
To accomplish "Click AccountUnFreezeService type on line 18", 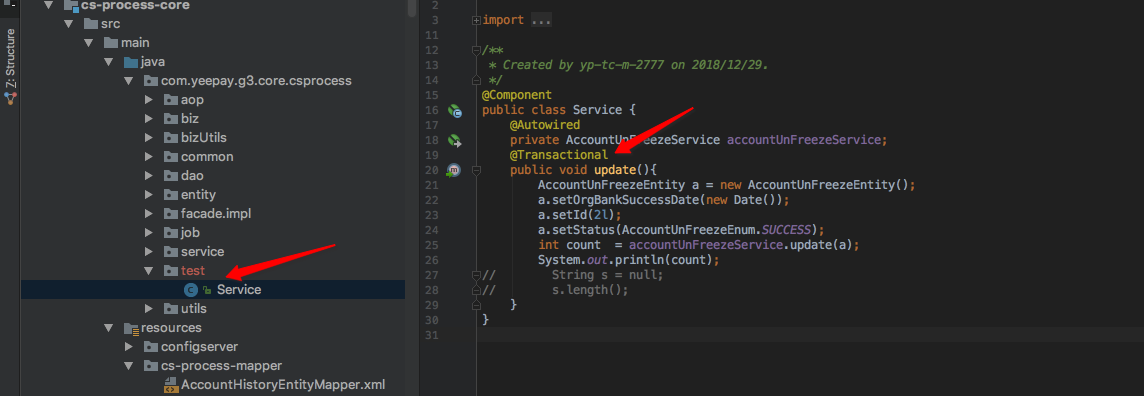I will 643,140.
